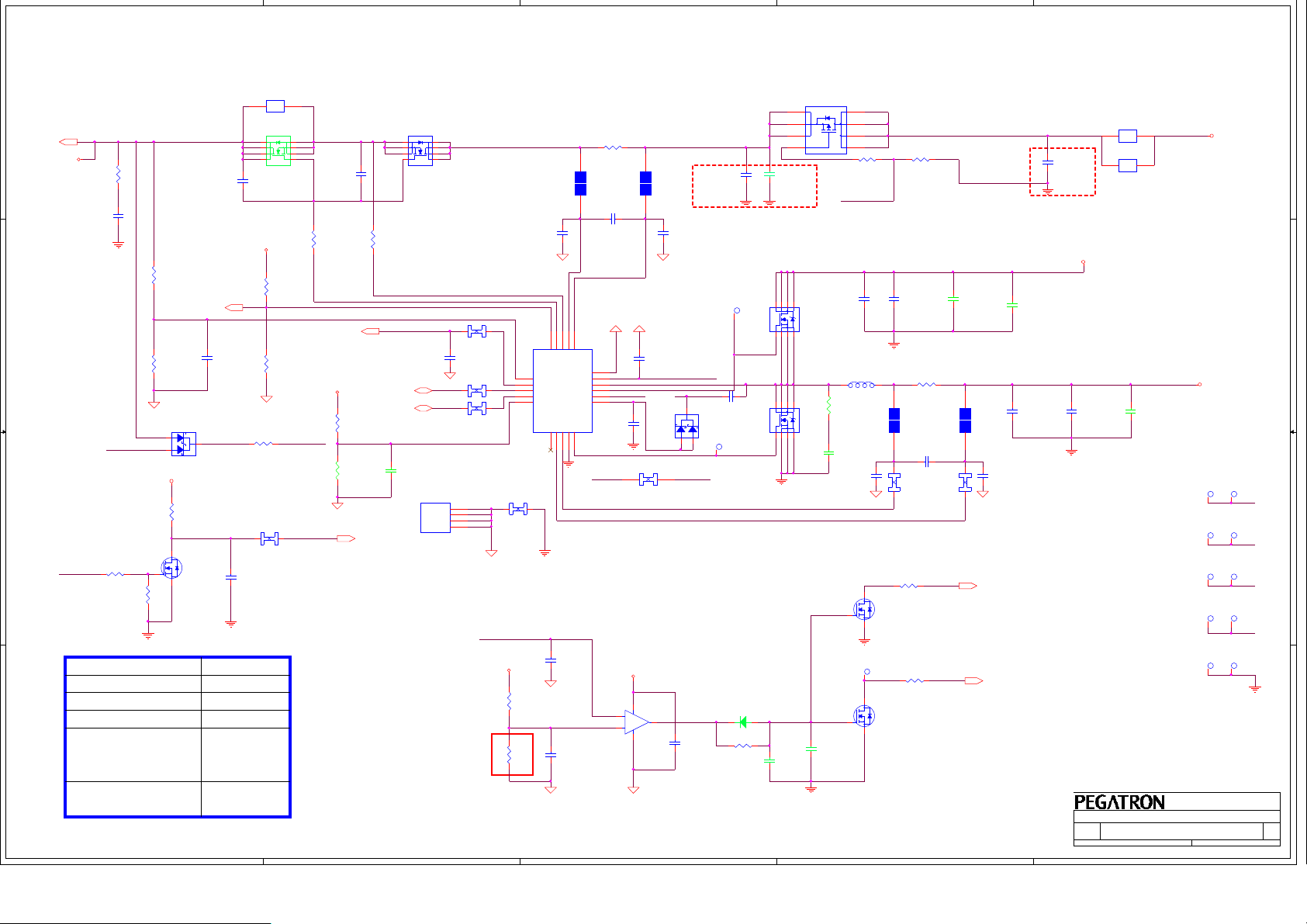
Task: Click the green diode symbol
Action: coord(742,722)
